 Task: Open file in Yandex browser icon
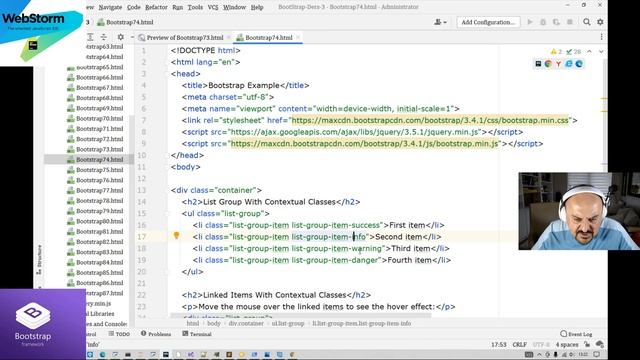[558, 64]
